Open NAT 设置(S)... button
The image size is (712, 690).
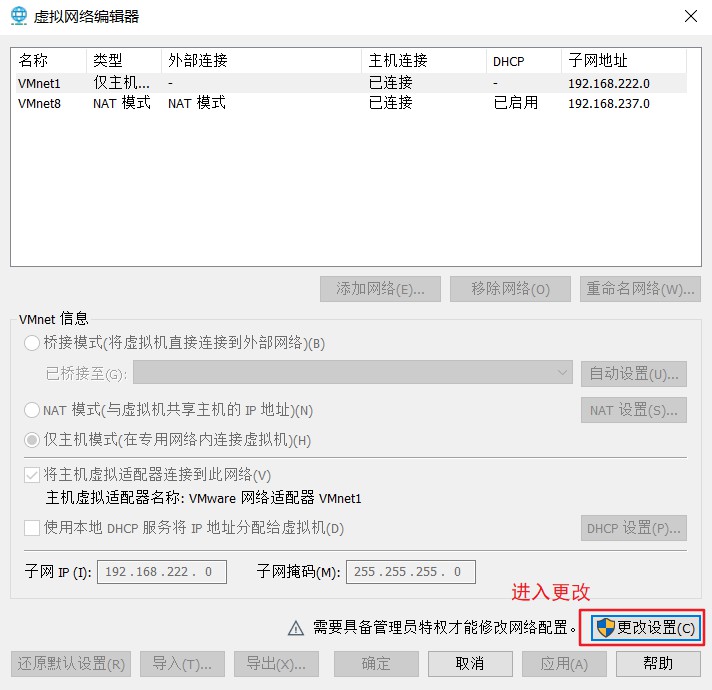(x=633, y=410)
